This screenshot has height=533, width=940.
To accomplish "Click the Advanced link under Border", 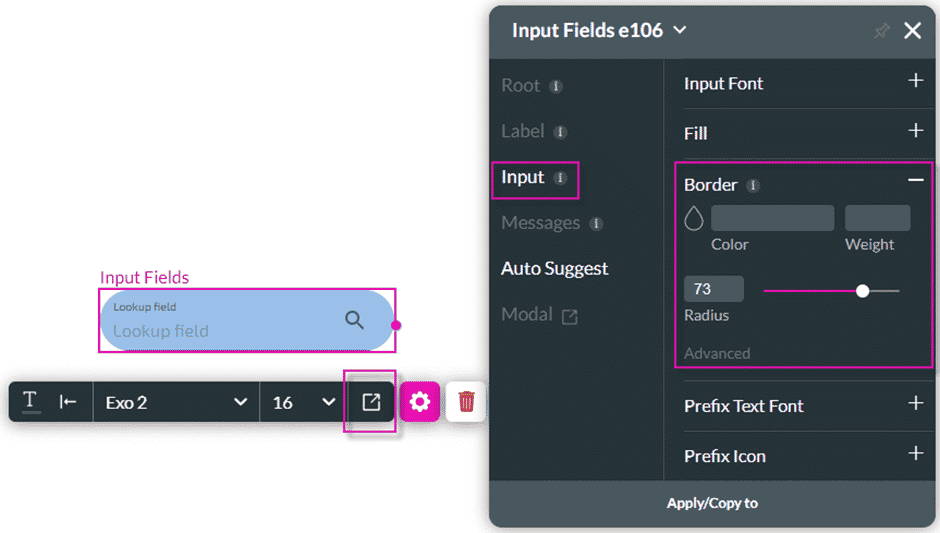I will point(717,353).
